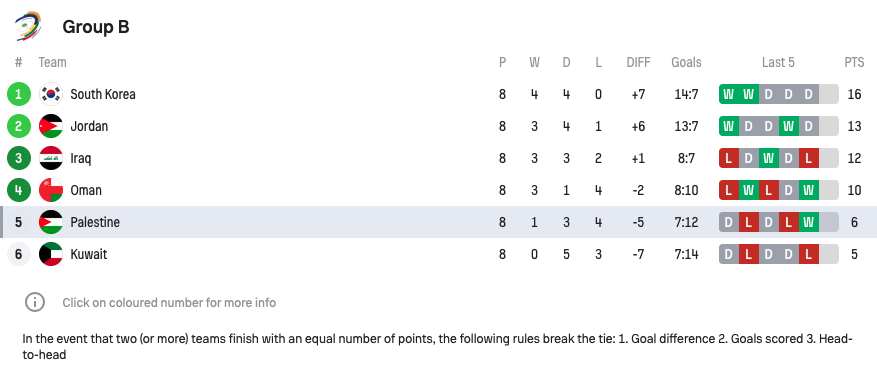The width and height of the screenshot is (877, 370).
Task: Click South Korea's first W result box
Action: pos(728,94)
